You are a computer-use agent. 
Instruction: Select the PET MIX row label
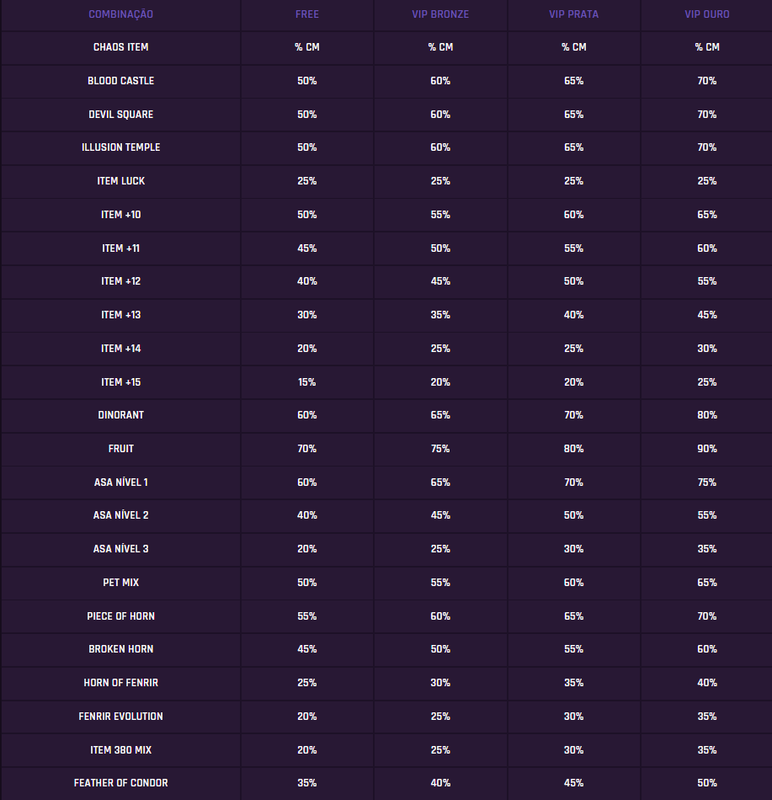[121, 583]
